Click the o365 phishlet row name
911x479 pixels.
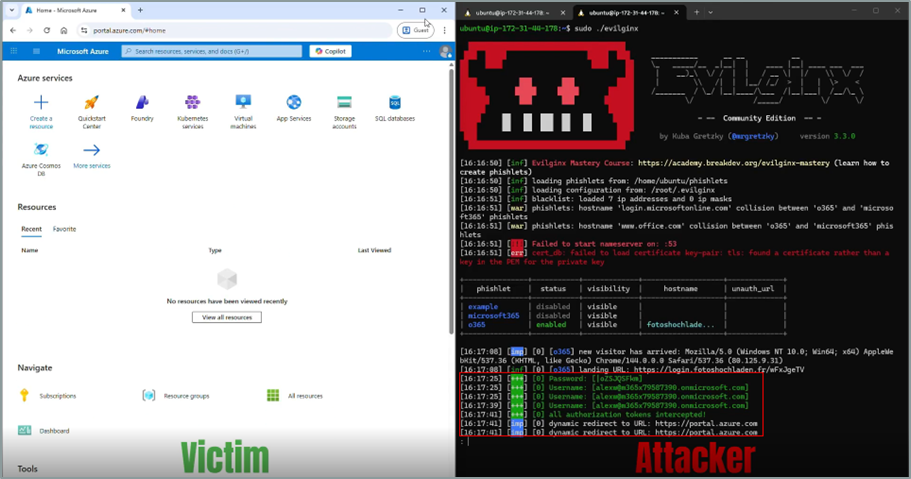click(476, 325)
